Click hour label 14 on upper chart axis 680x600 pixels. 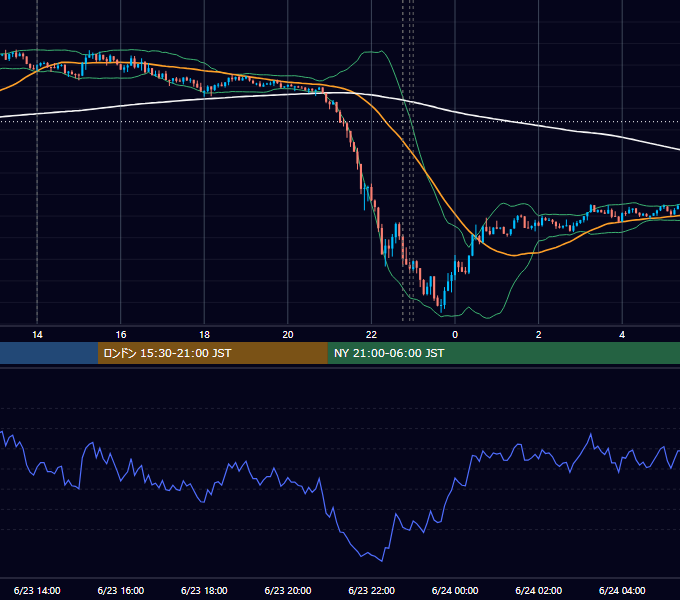pos(37,335)
